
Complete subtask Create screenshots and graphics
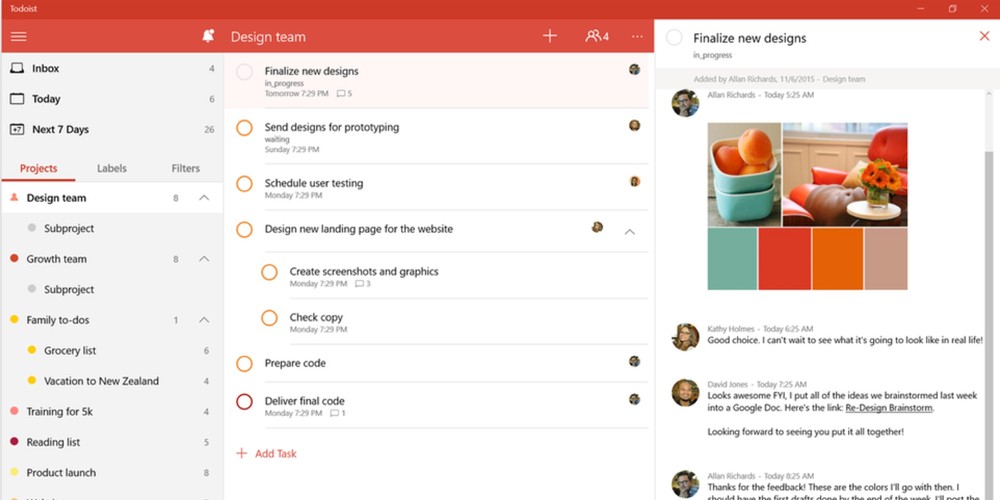[269, 272]
